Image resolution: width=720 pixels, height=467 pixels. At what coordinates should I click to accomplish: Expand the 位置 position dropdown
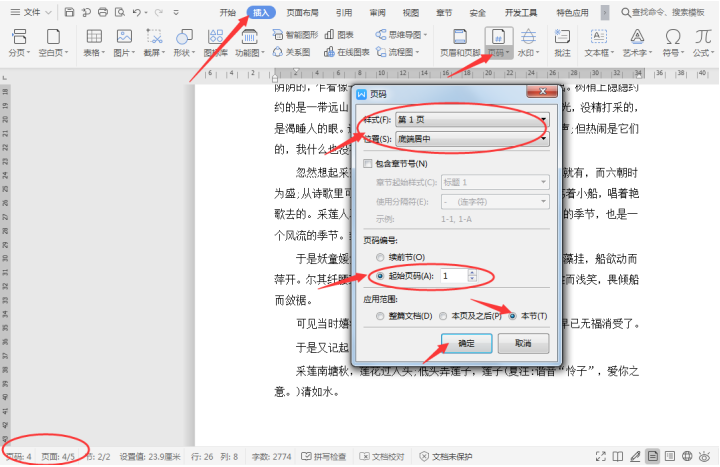click(472, 139)
